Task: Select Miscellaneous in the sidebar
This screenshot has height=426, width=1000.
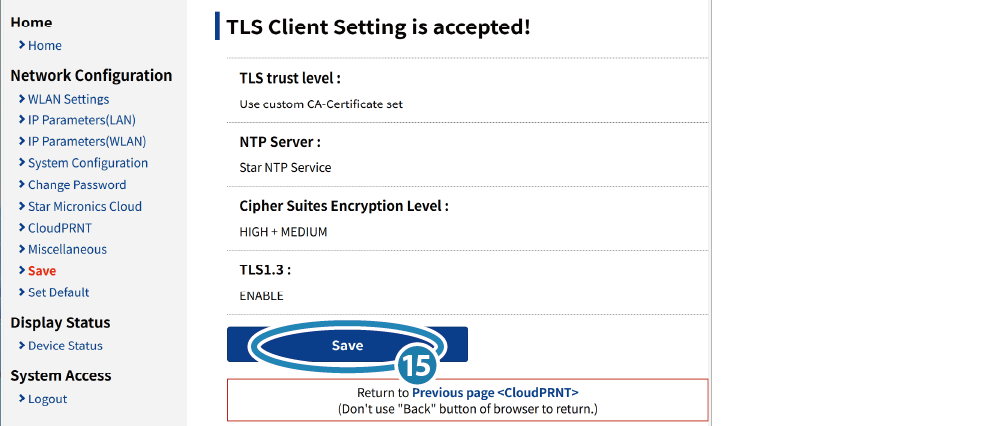Action: [68, 249]
